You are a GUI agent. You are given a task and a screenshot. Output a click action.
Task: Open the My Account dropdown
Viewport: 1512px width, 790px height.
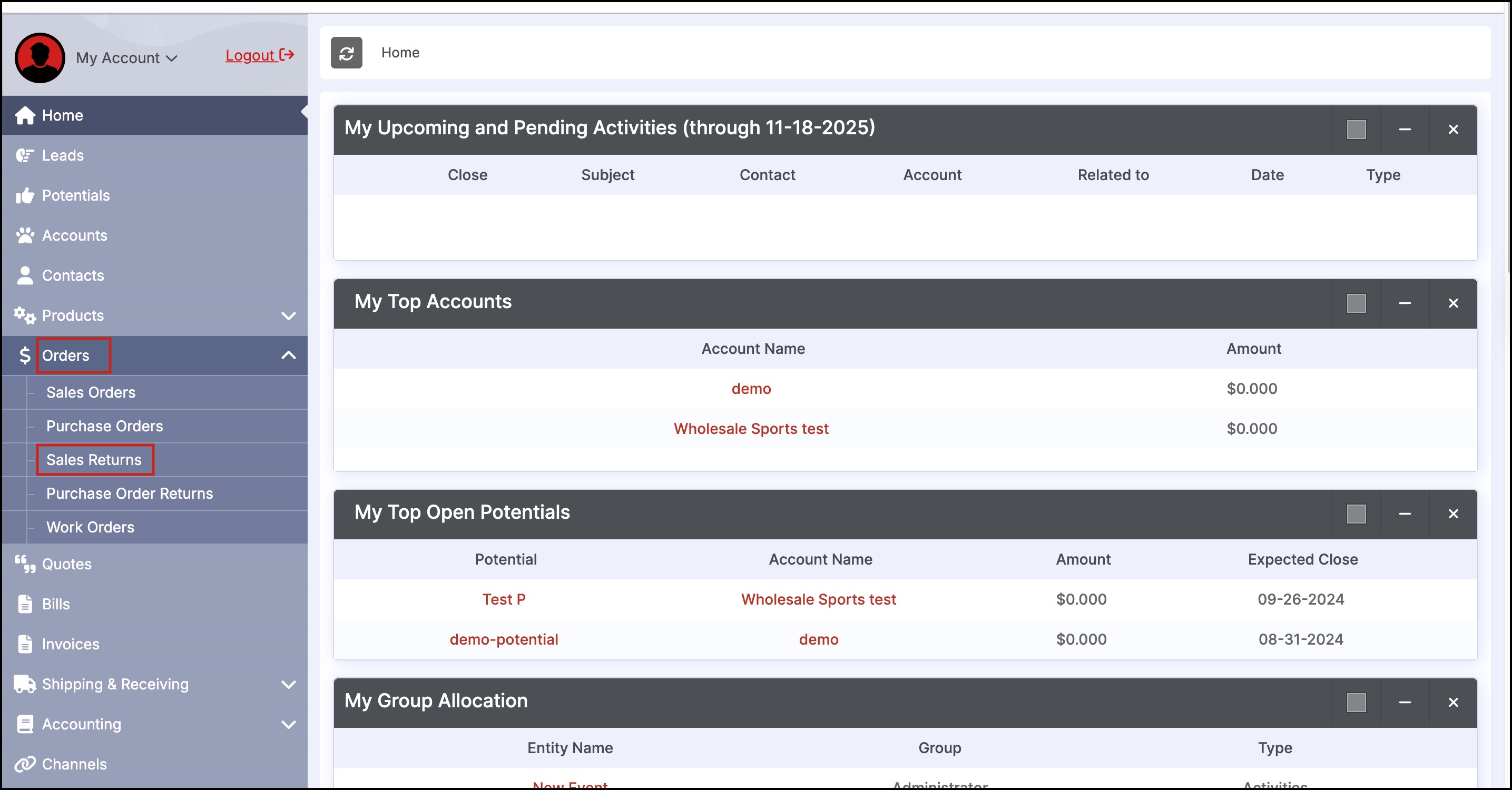(x=126, y=58)
